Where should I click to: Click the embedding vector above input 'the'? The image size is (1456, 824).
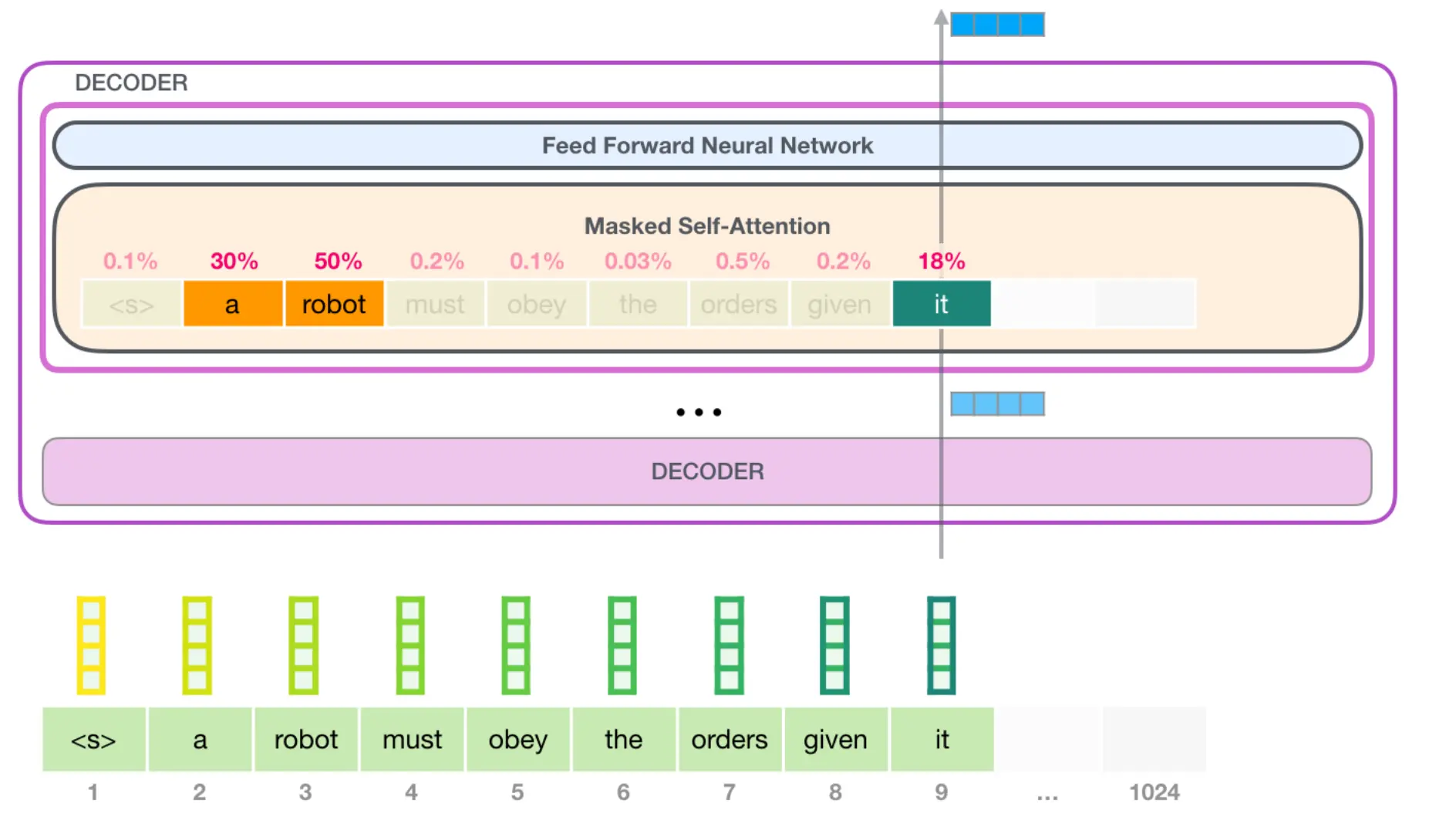[x=622, y=645]
